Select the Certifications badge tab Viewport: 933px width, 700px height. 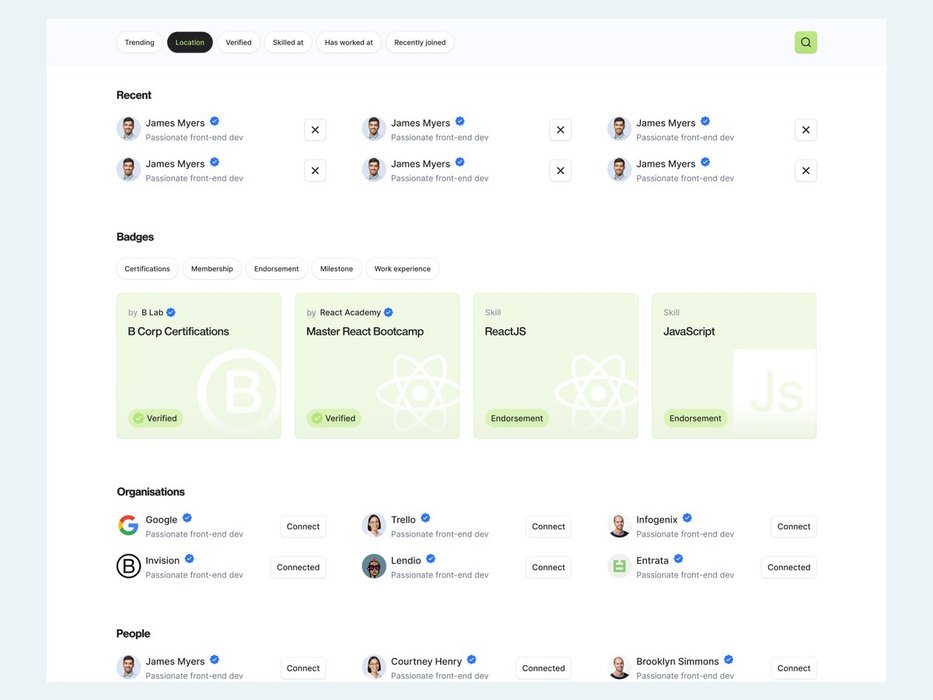click(x=147, y=269)
